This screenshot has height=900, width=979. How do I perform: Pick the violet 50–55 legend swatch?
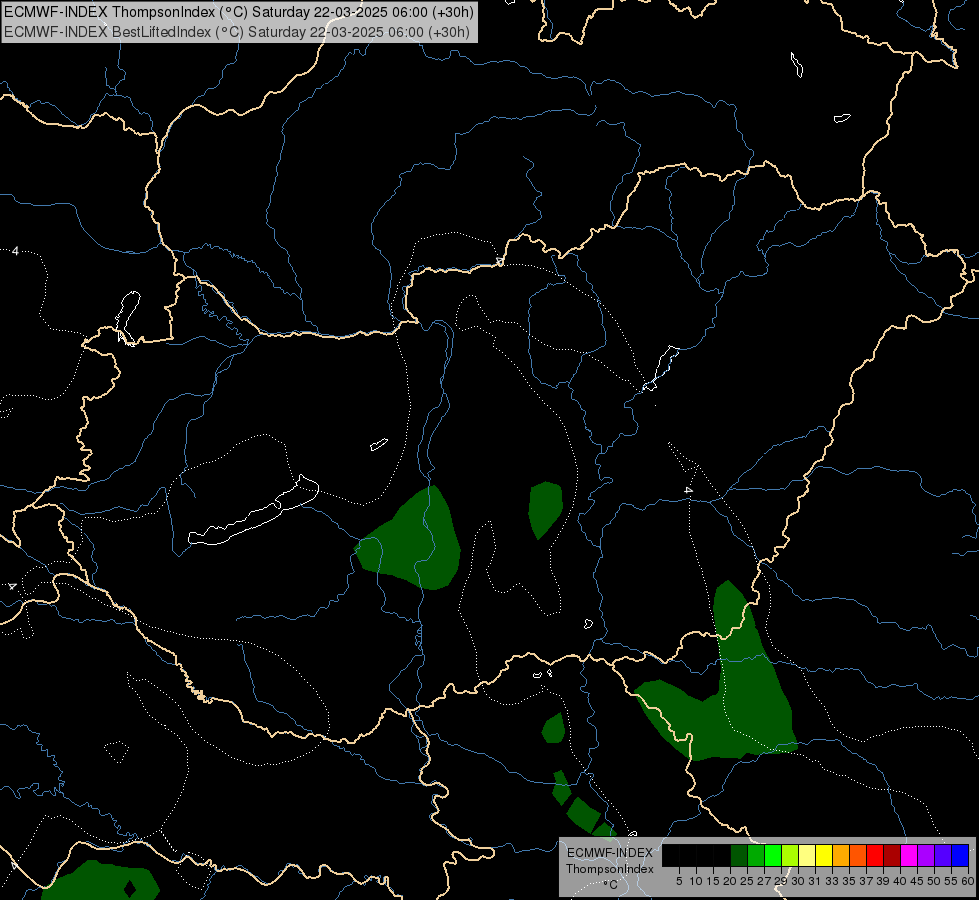point(943,855)
